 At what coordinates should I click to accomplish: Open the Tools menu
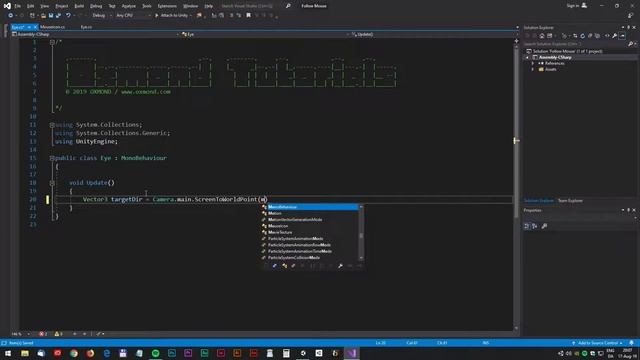coord(147,6)
